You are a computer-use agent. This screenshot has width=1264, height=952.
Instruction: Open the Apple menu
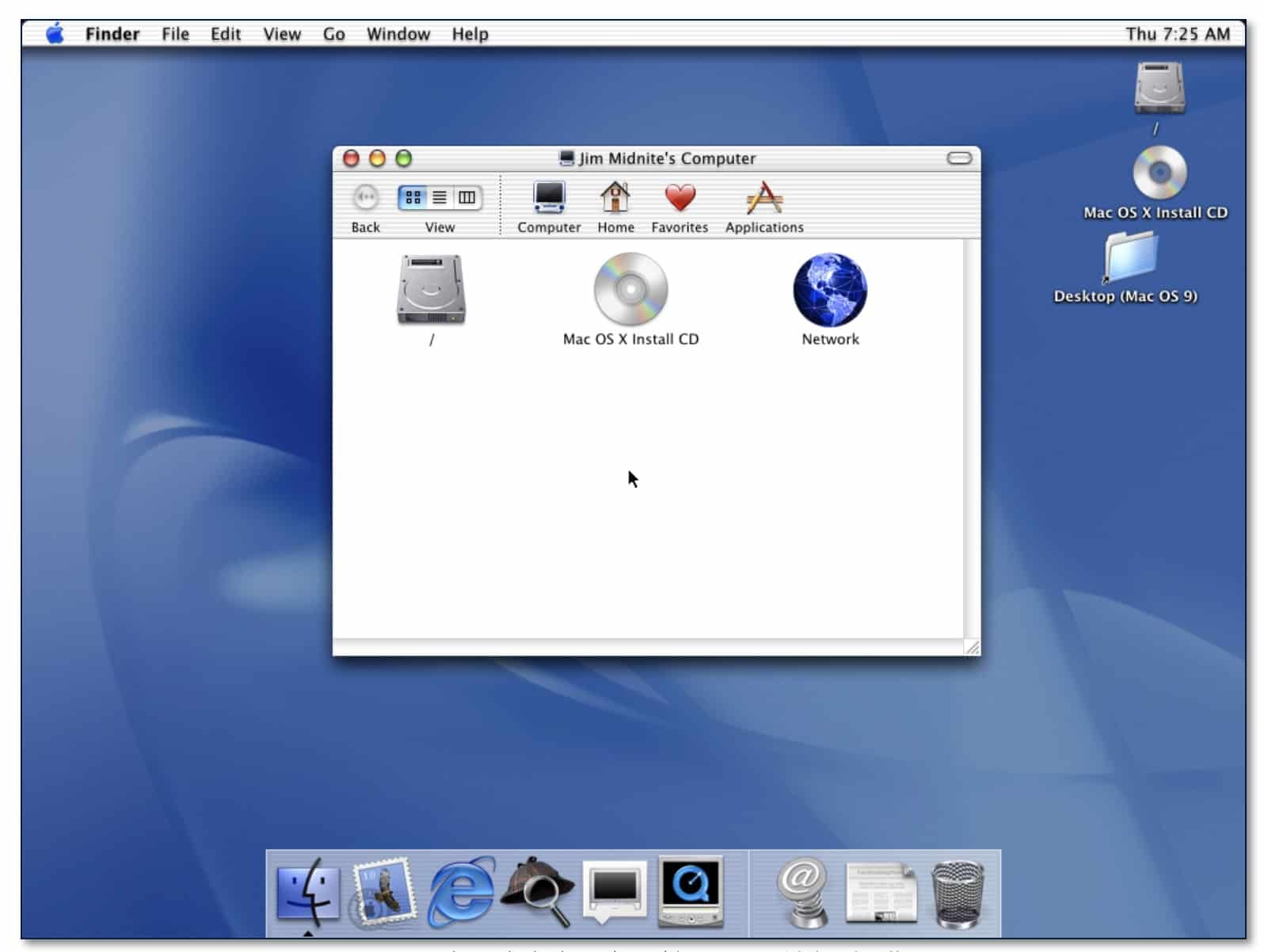(55, 33)
